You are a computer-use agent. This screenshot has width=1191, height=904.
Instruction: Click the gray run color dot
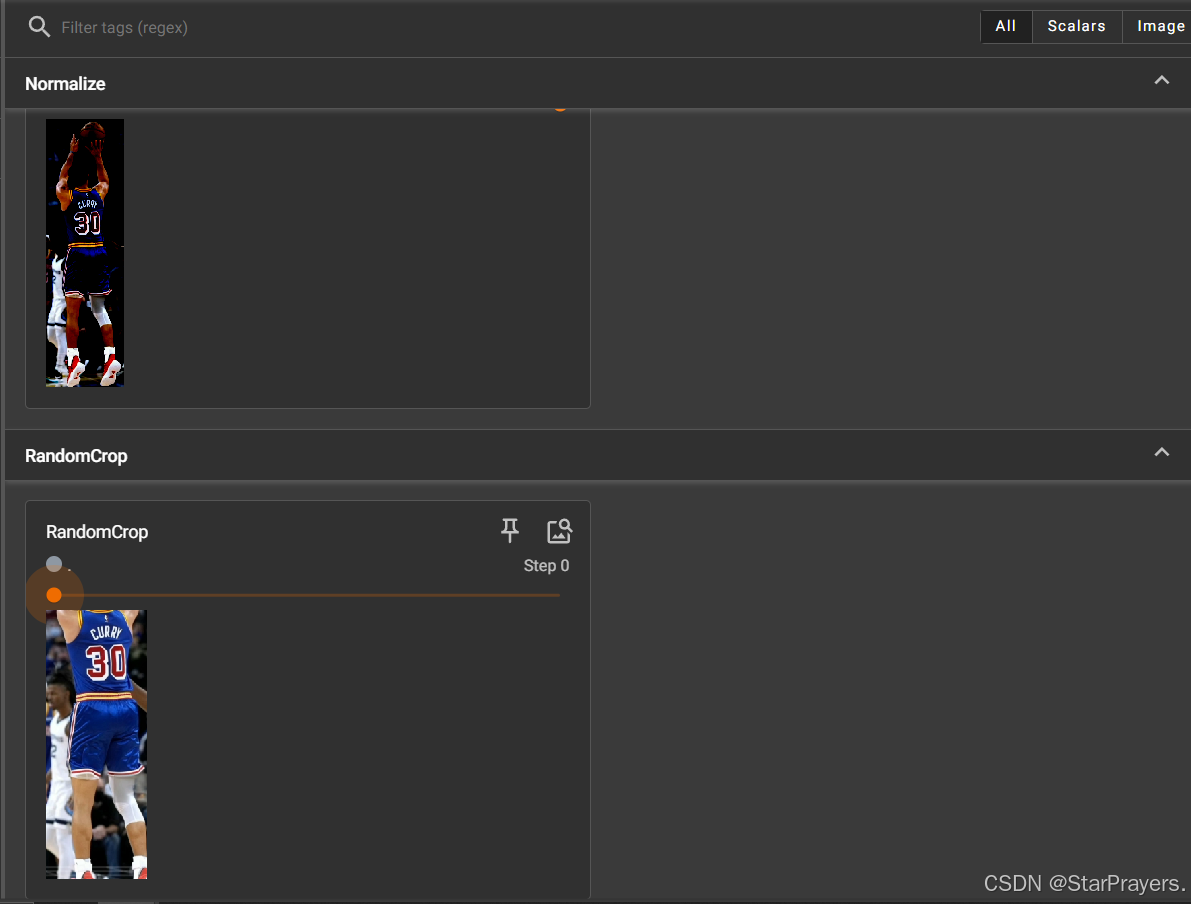tap(54, 564)
